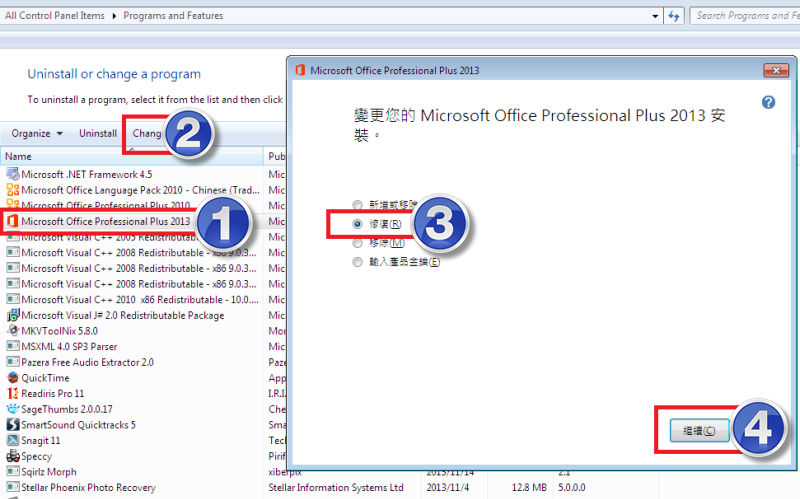Click the Microsoft .NET Framework 4.5 icon
This screenshot has width=800, height=499.
[13, 174]
